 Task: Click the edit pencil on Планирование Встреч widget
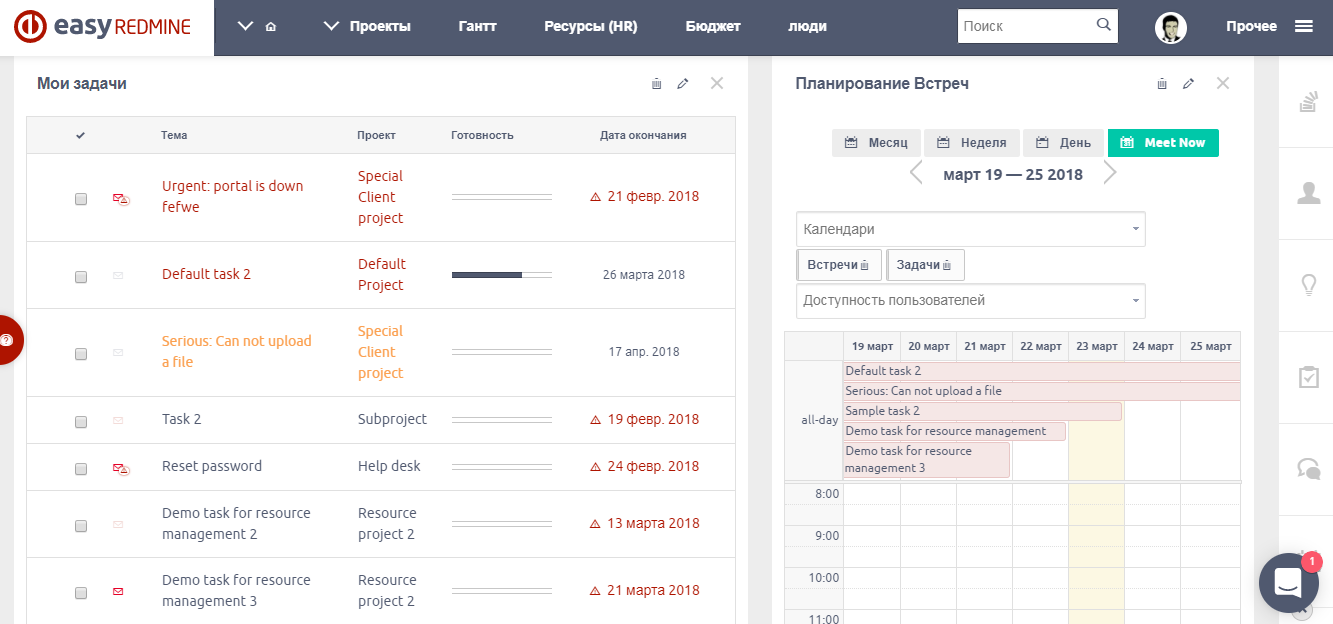[1189, 84]
